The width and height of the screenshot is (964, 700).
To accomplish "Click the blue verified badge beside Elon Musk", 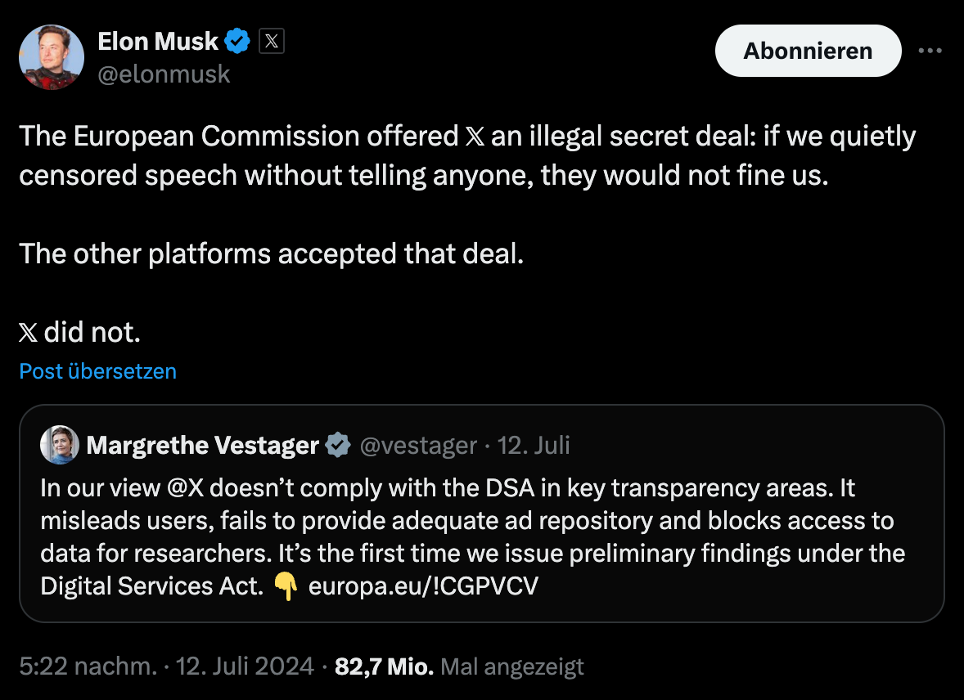I will tap(237, 41).
